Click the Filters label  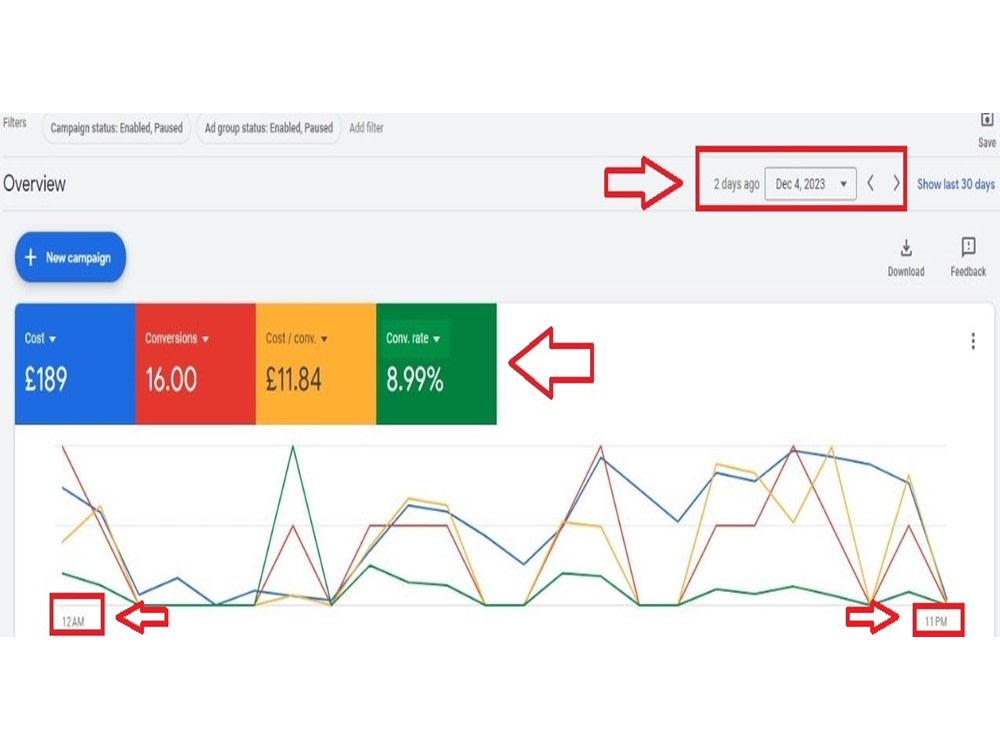click(x=15, y=122)
